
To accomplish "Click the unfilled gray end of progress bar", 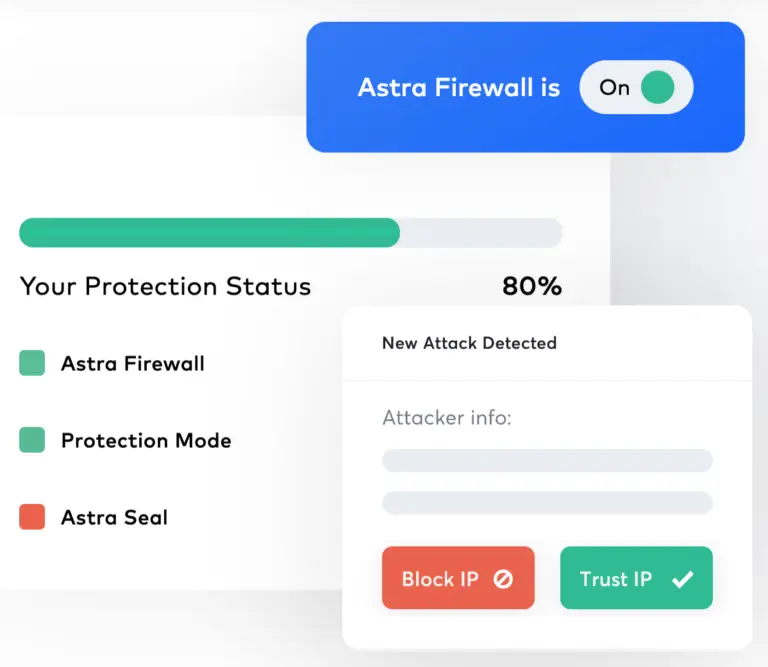I will click(482, 233).
